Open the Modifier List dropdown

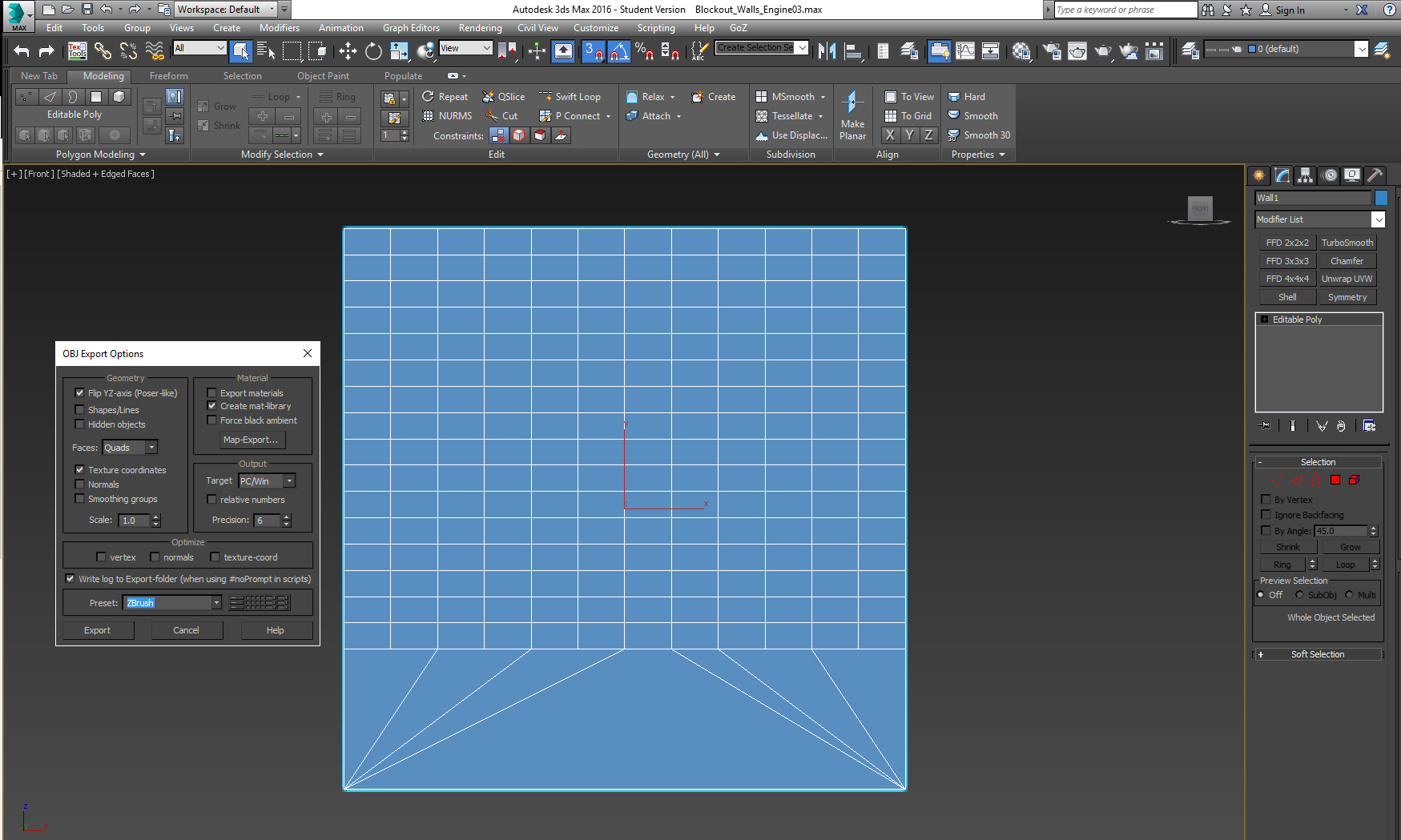point(1319,219)
